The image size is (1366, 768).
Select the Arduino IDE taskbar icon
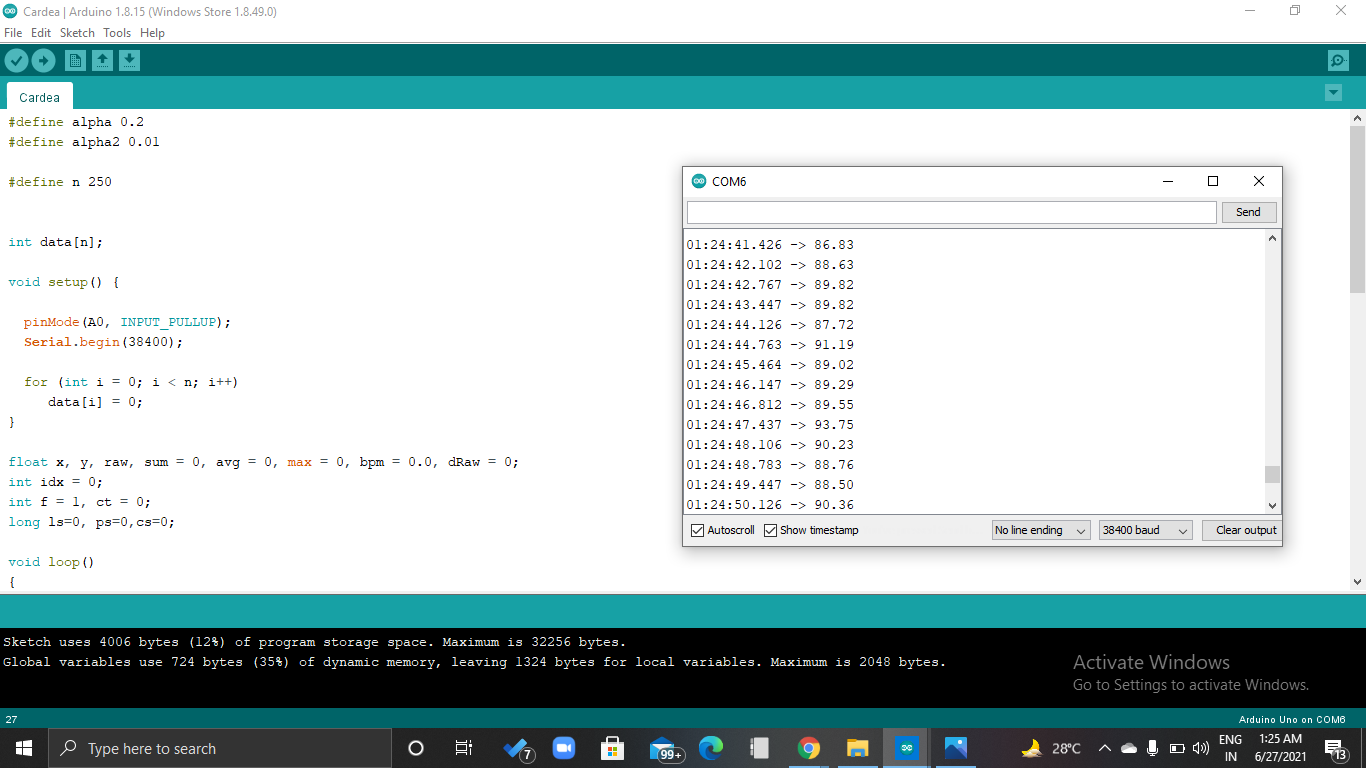[x=907, y=748]
